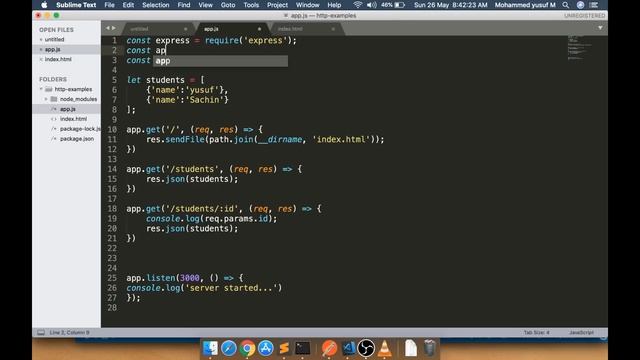Open the Edit menu
The height and width of the screenshot is (360, 640).
[x=128, y=5]
